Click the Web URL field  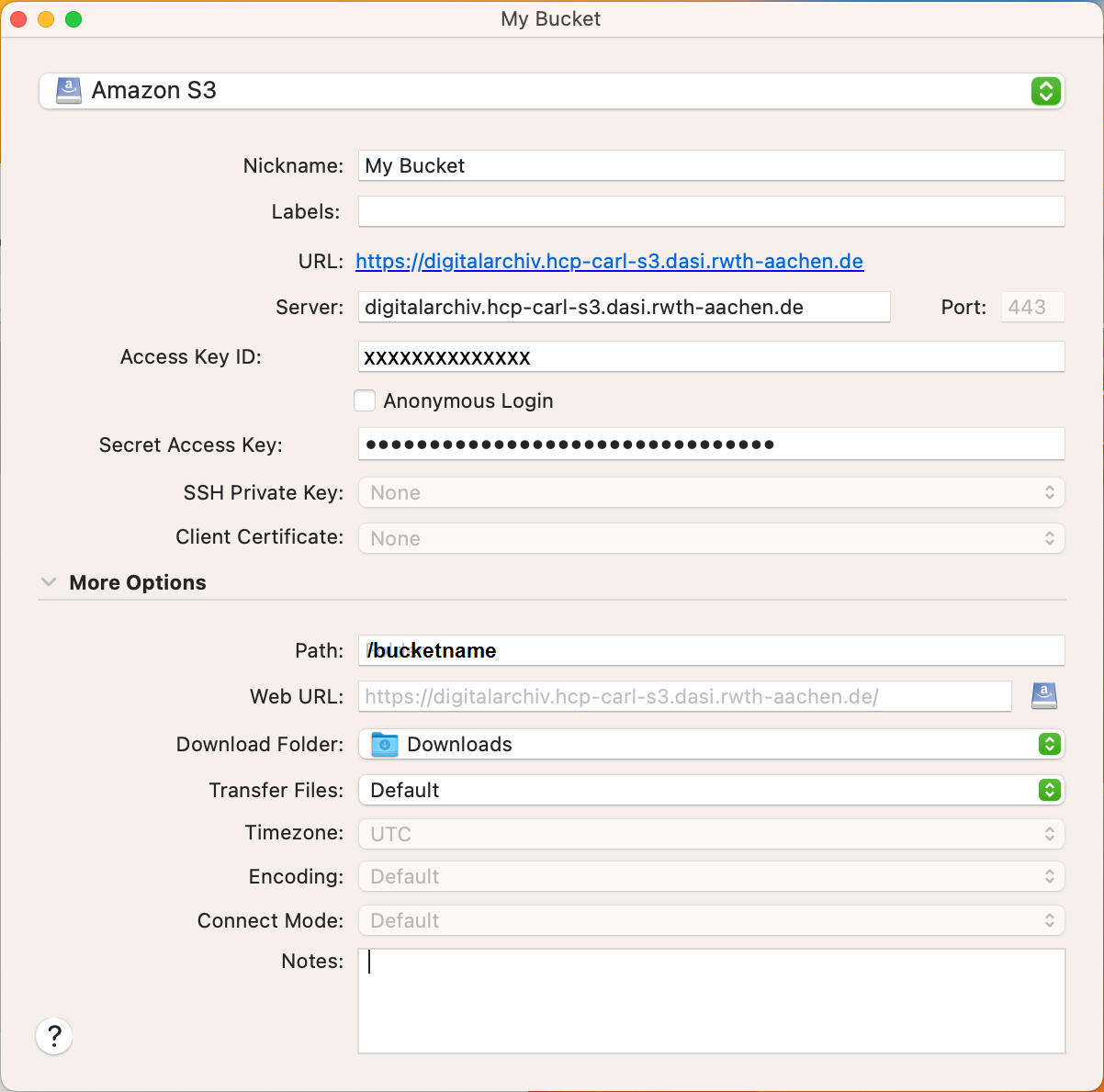point(684,696)
